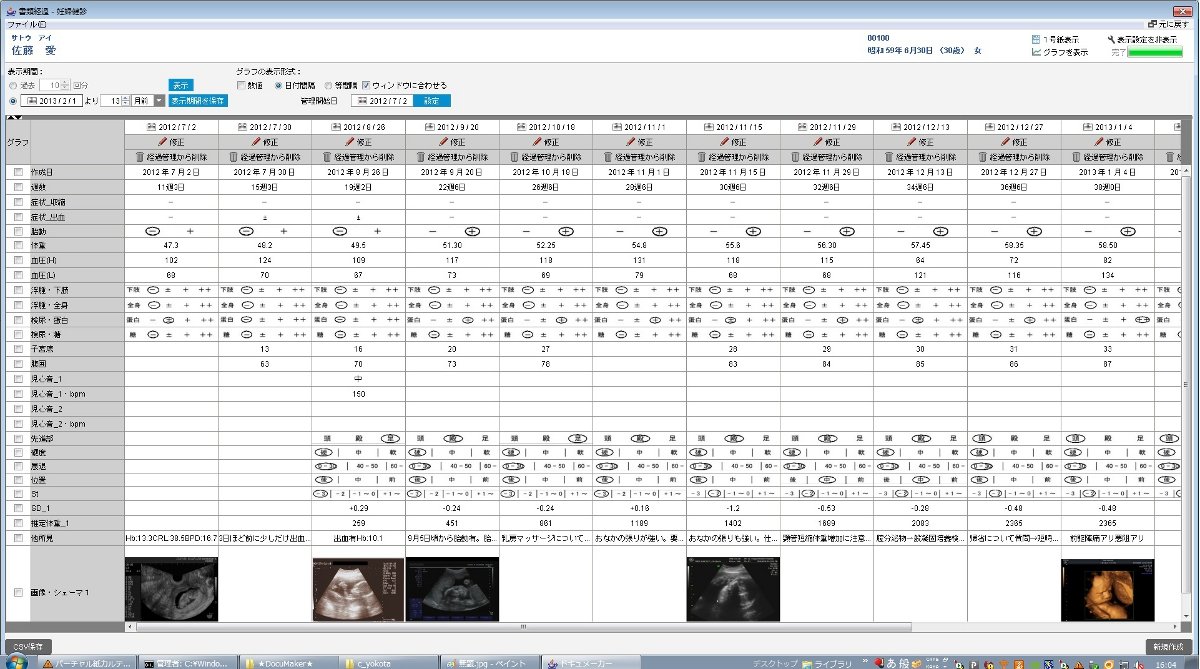Click blue 表示 button
The width and height of the screenshot is (1200, 669).
point(180,85)
